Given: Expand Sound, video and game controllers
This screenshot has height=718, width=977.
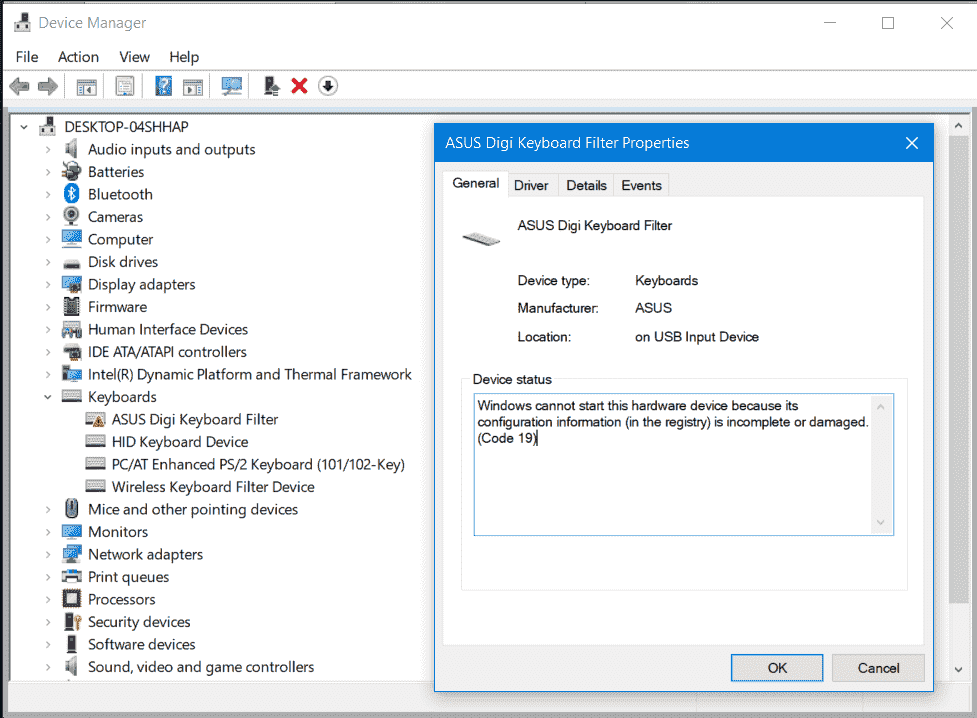Looking at the screenshot, I should tap(48, 667).
